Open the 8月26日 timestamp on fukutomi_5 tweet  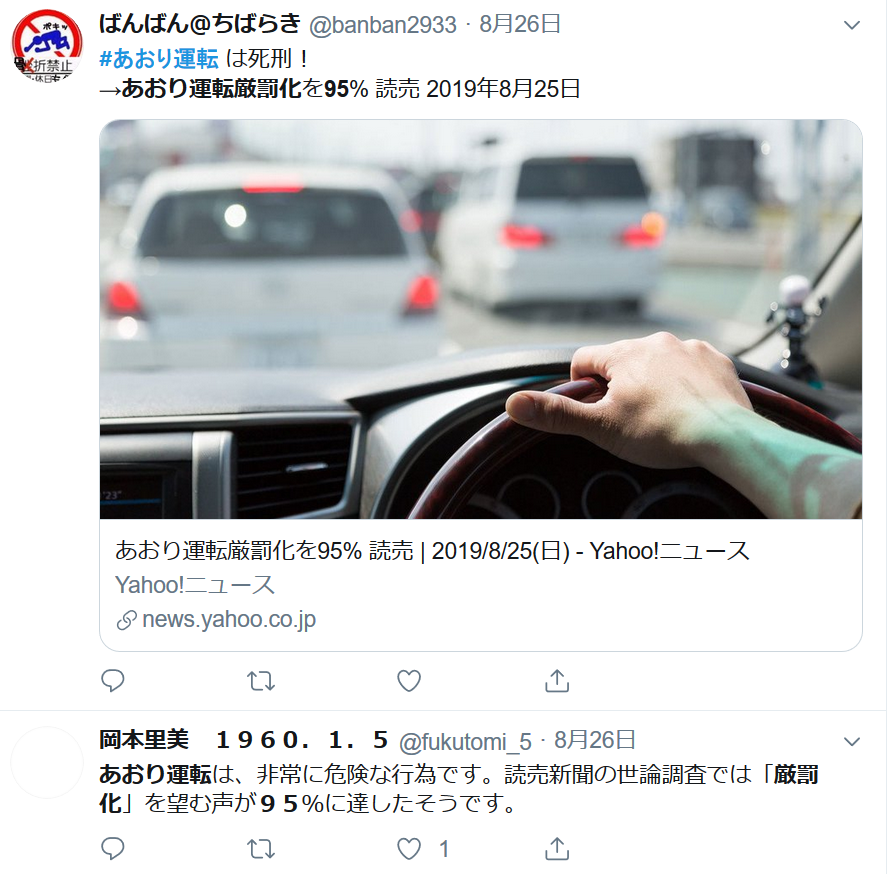point(594,740)
